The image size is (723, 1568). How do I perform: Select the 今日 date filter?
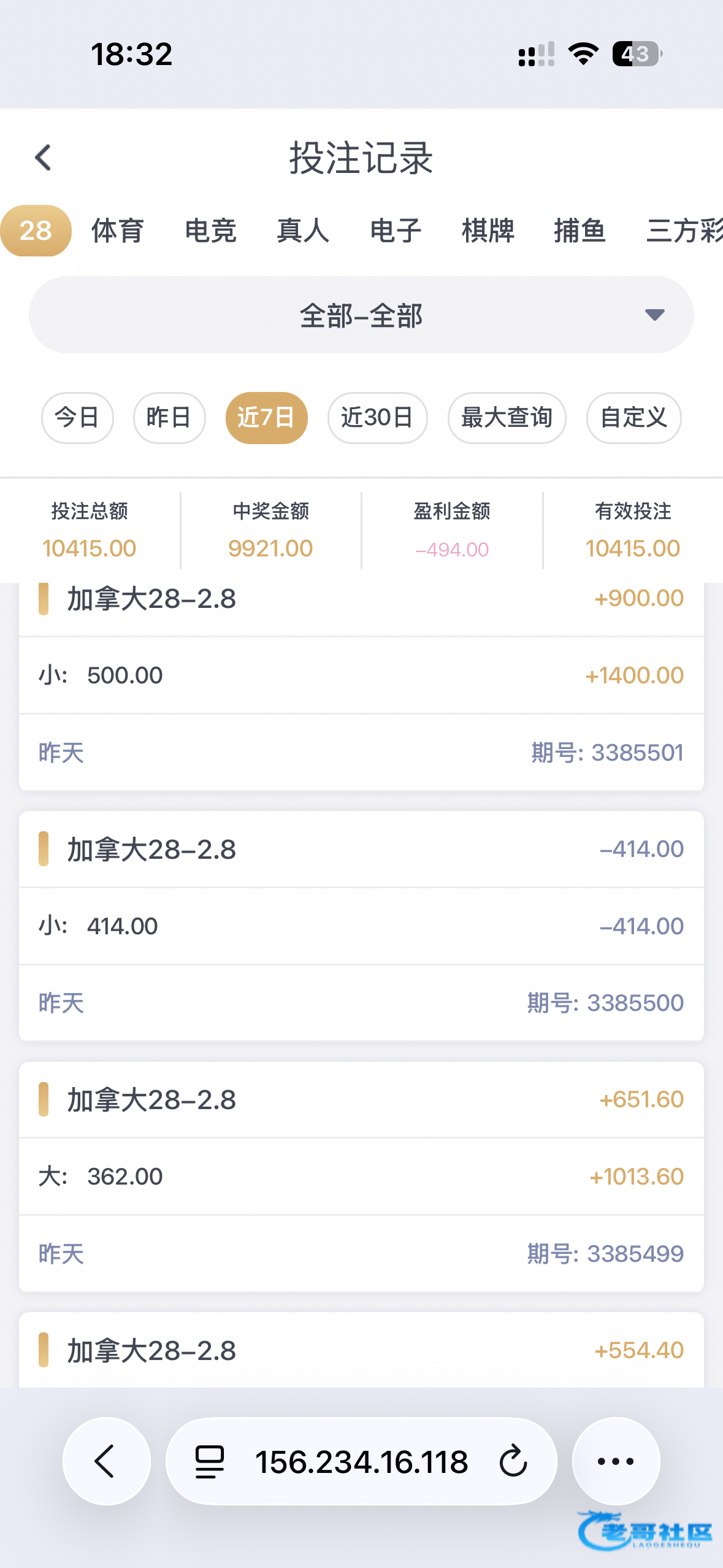[77, 418]
